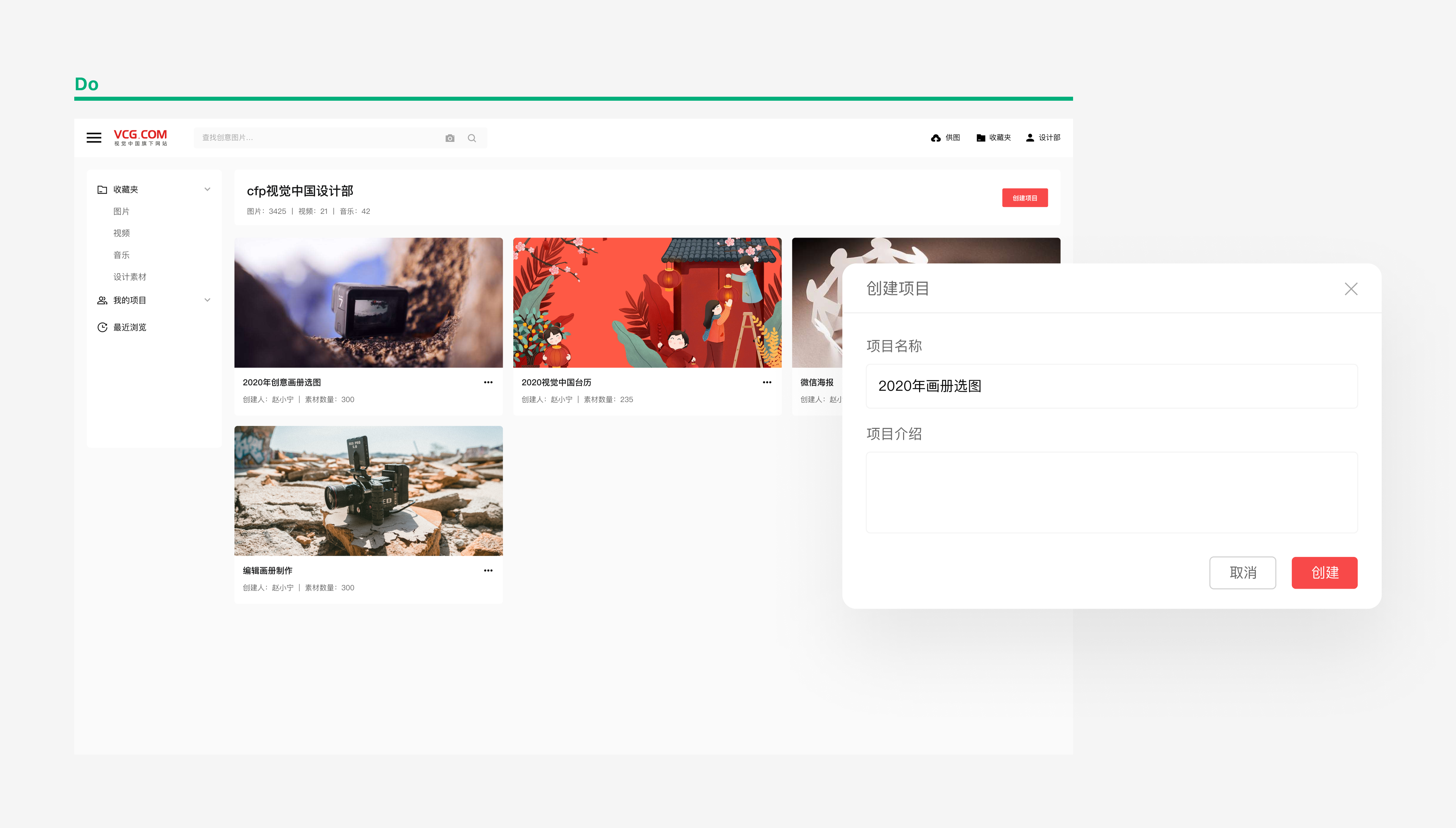Image resolution: width=1456 pixels, height=828 pixels.
Task: Click the 最近浏览 clock icon
Action: tap(102, 327)
